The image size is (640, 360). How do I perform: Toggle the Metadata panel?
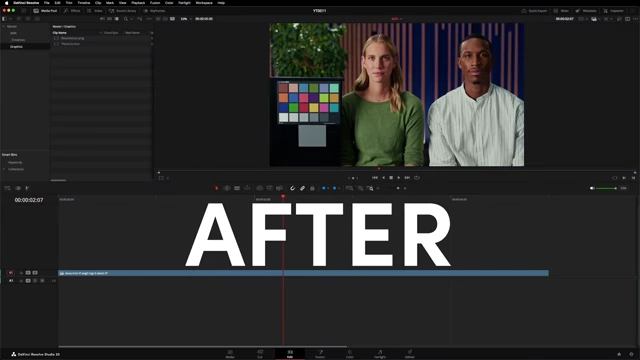point(586,11)
